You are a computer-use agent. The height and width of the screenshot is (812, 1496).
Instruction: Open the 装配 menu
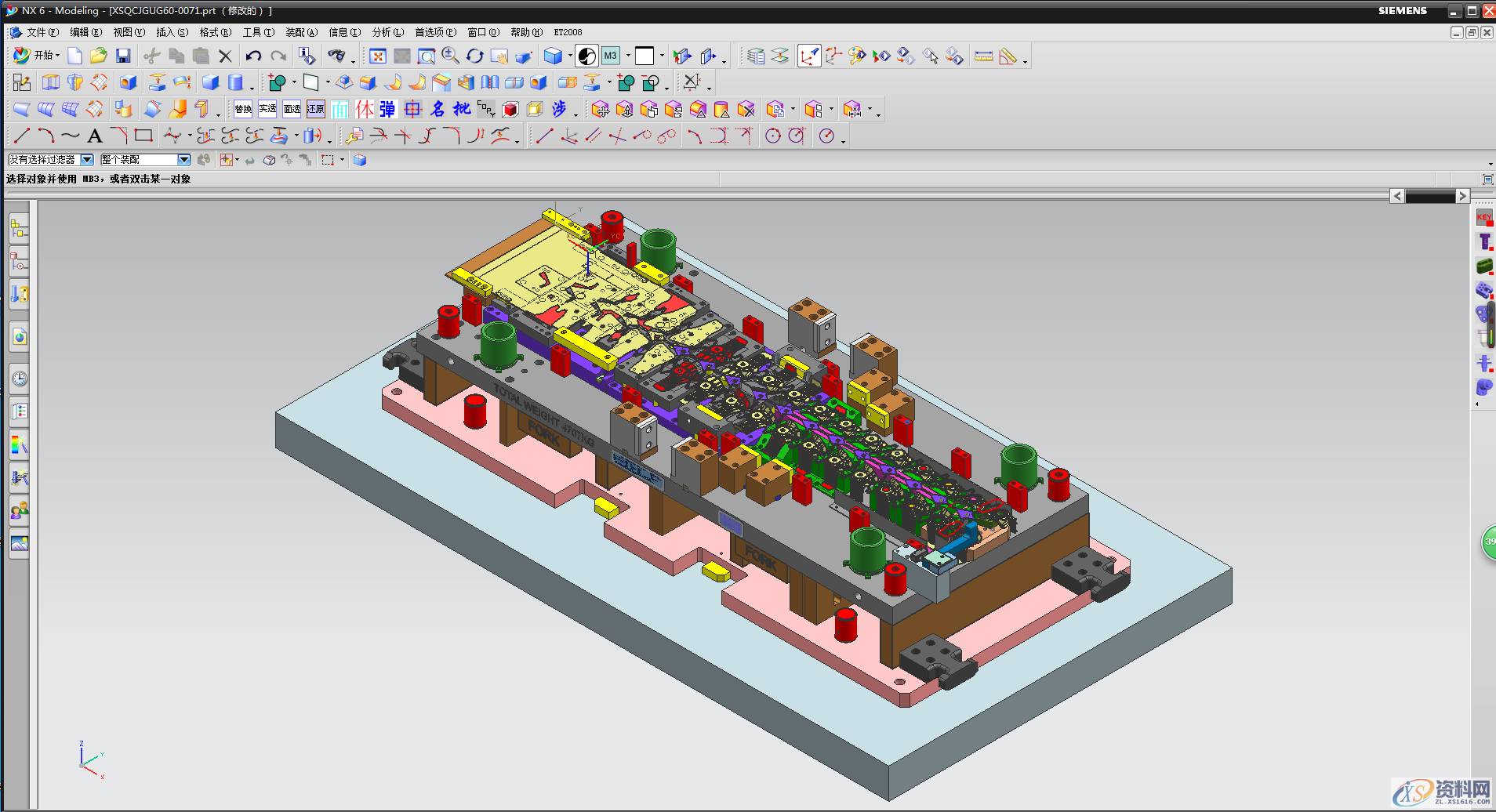(x=301, y=32)
